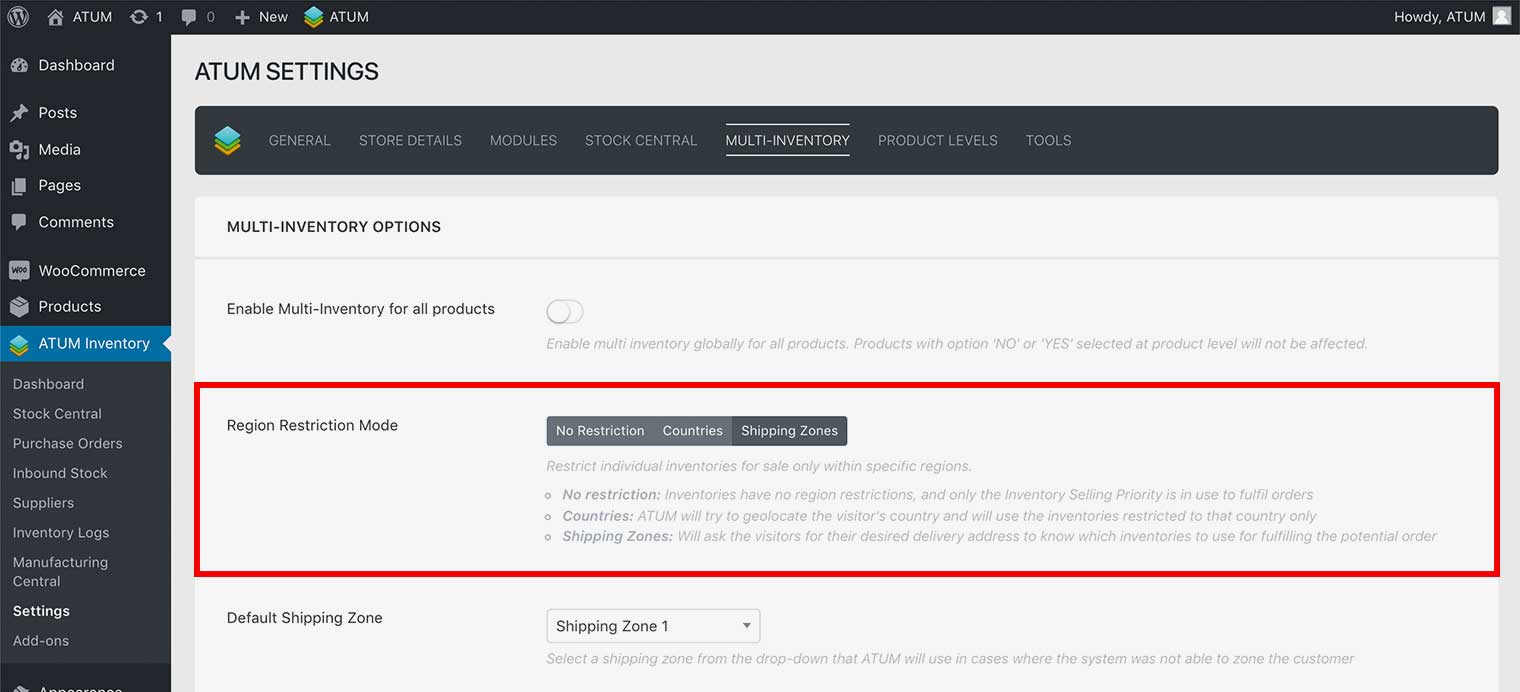
Task: Click the WooCommerce icon in sidebar
Action: click(x=19, y=271)
